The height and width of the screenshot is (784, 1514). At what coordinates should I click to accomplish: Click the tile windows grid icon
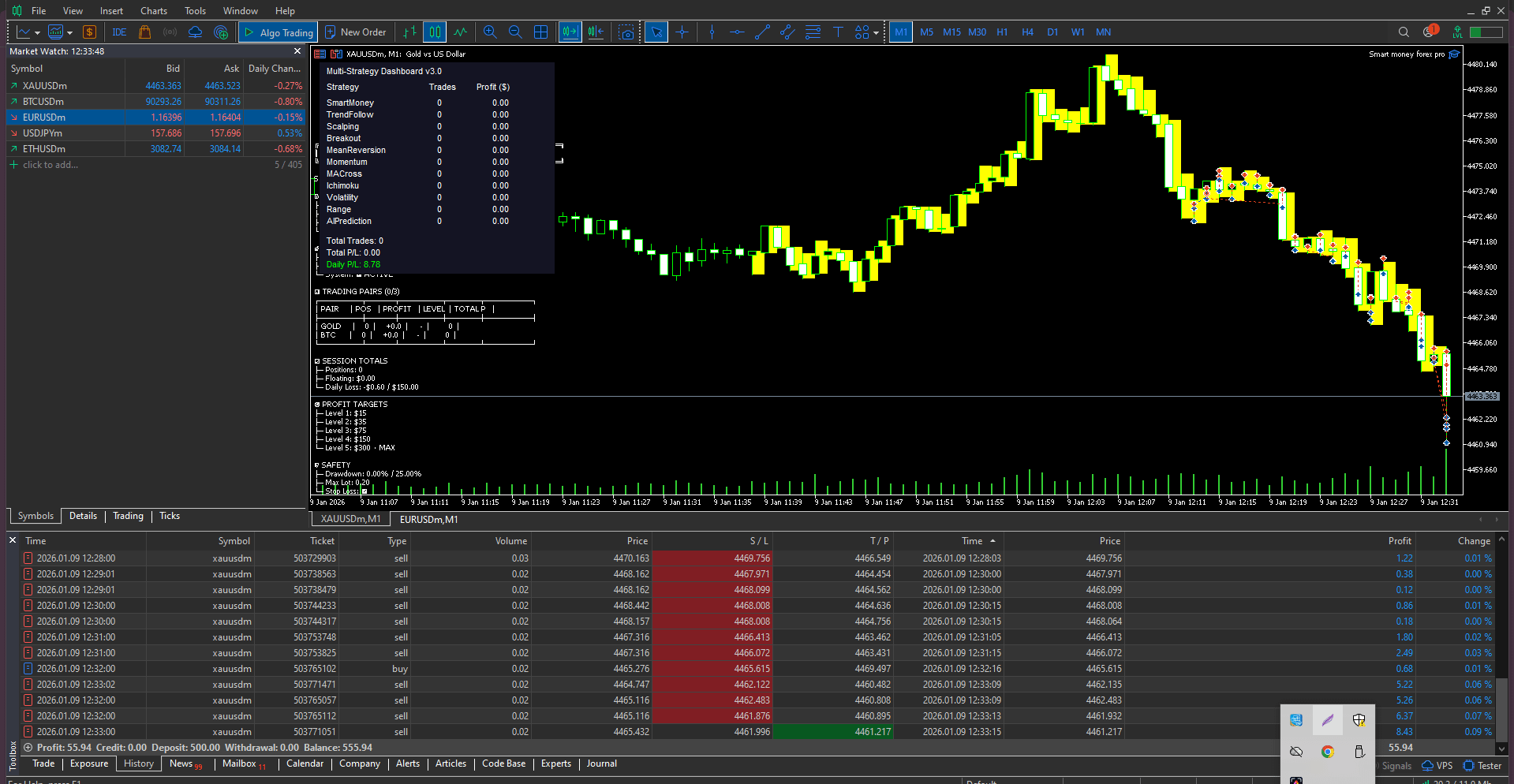[x=541, y=32]
